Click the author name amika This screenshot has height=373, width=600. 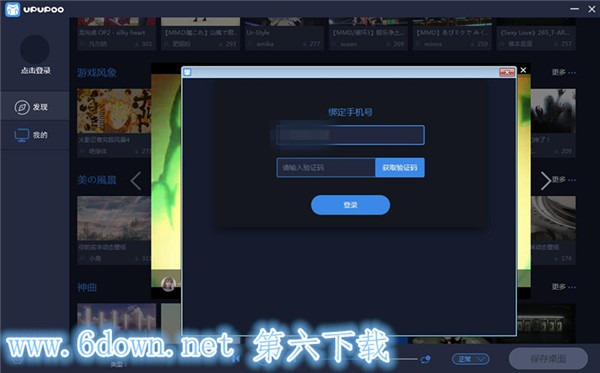pos(265,44)
